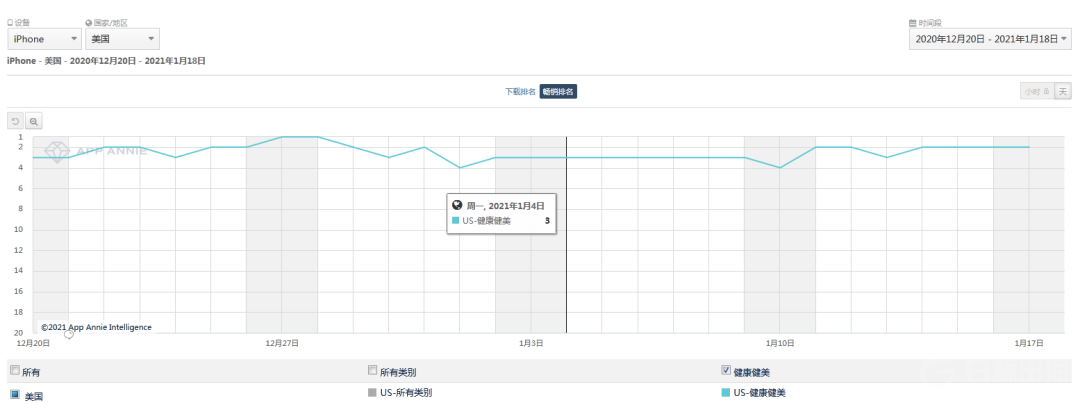
Task: Toggle the 美国 blue legend checkbox
Action: [15, 395]
